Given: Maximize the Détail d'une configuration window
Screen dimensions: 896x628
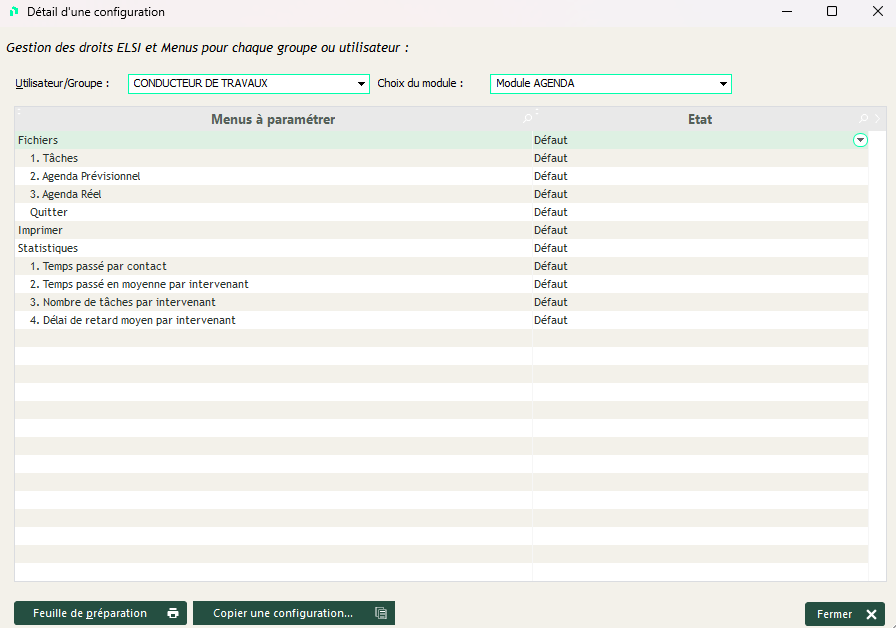Looking at the screenshot, I should [832, 11].
